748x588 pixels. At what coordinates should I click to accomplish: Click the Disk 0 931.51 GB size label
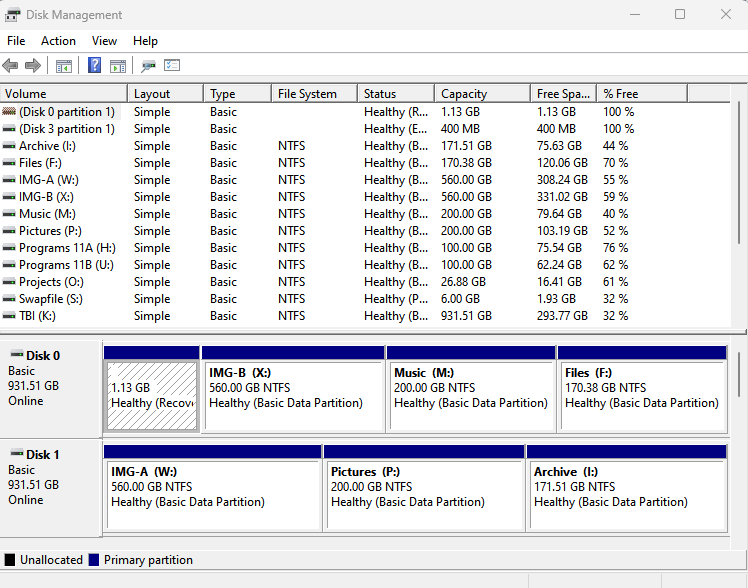click(x=33, y=386)
